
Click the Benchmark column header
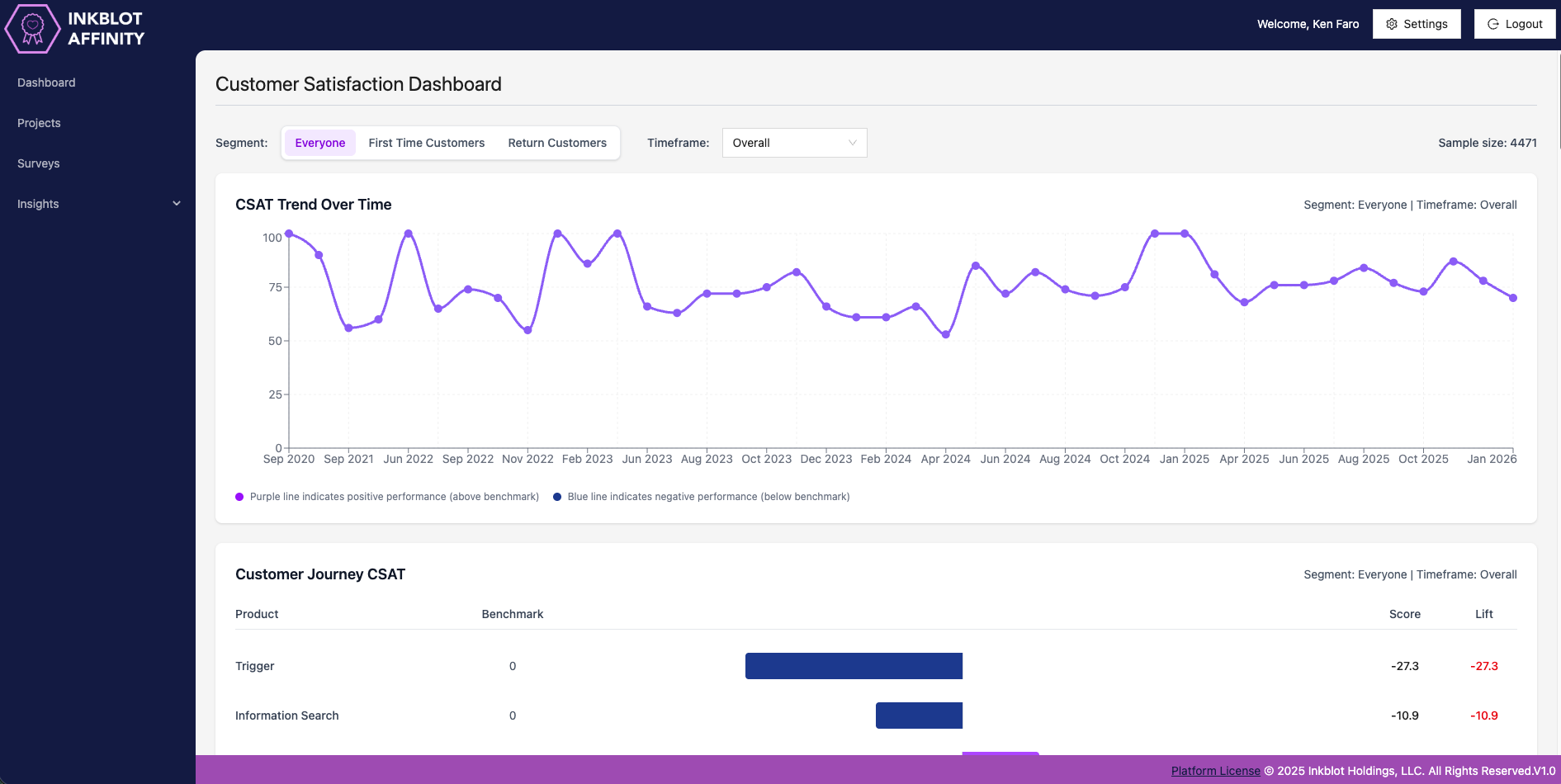click(x=513, y=614)
